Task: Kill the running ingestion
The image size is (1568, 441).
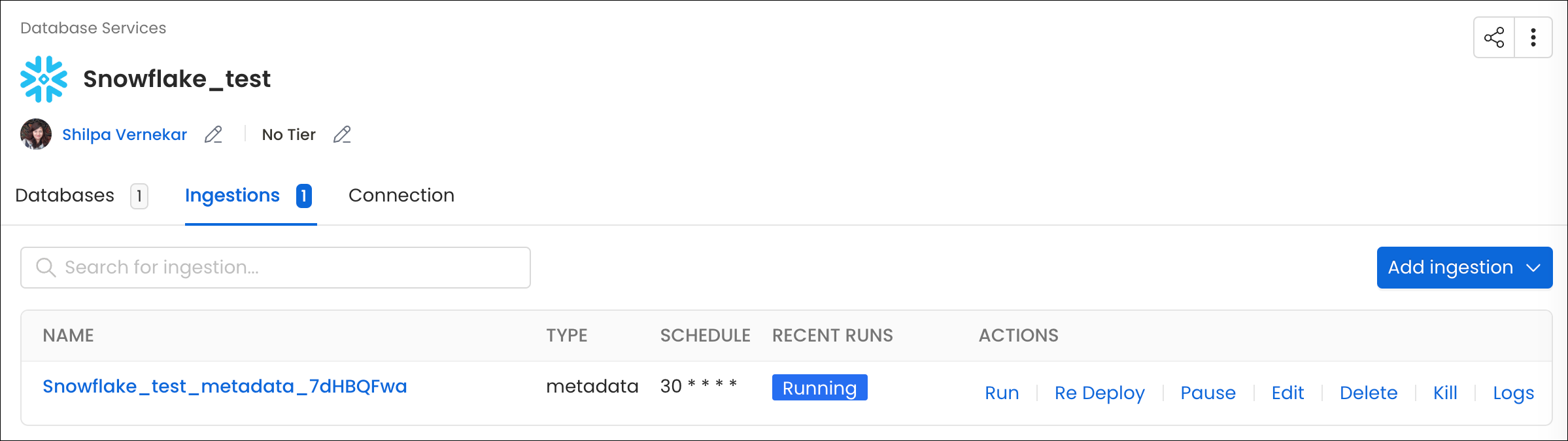Action: tap(1444, 393)
